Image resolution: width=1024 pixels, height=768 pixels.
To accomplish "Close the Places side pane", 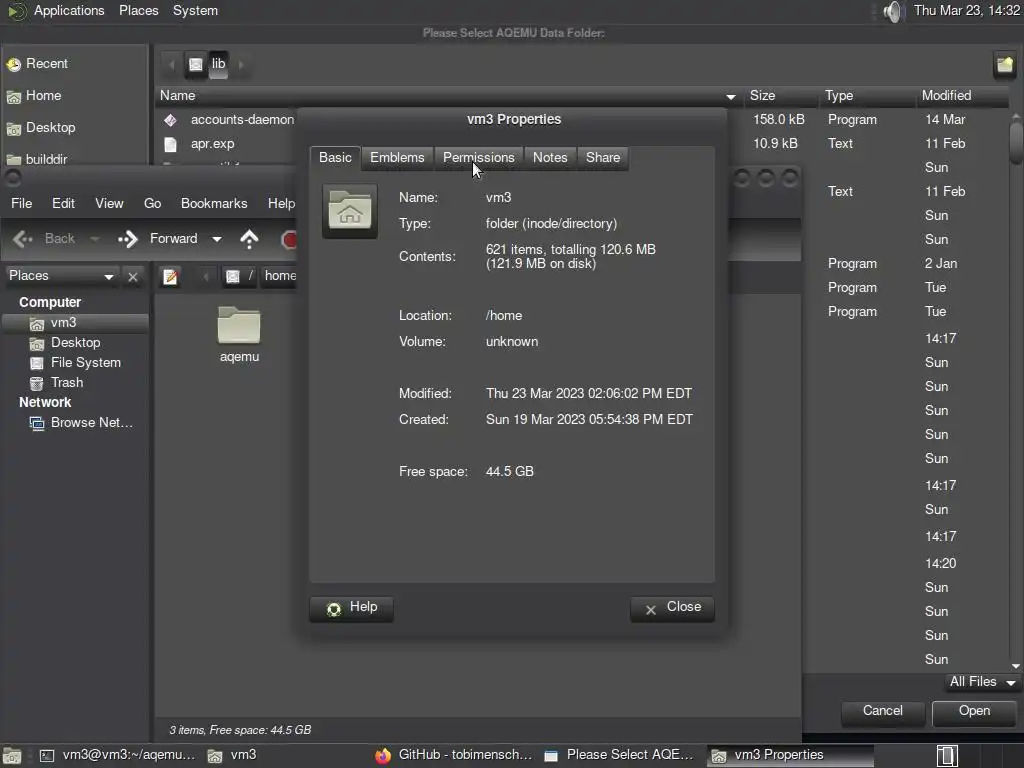I will point(133,276).
